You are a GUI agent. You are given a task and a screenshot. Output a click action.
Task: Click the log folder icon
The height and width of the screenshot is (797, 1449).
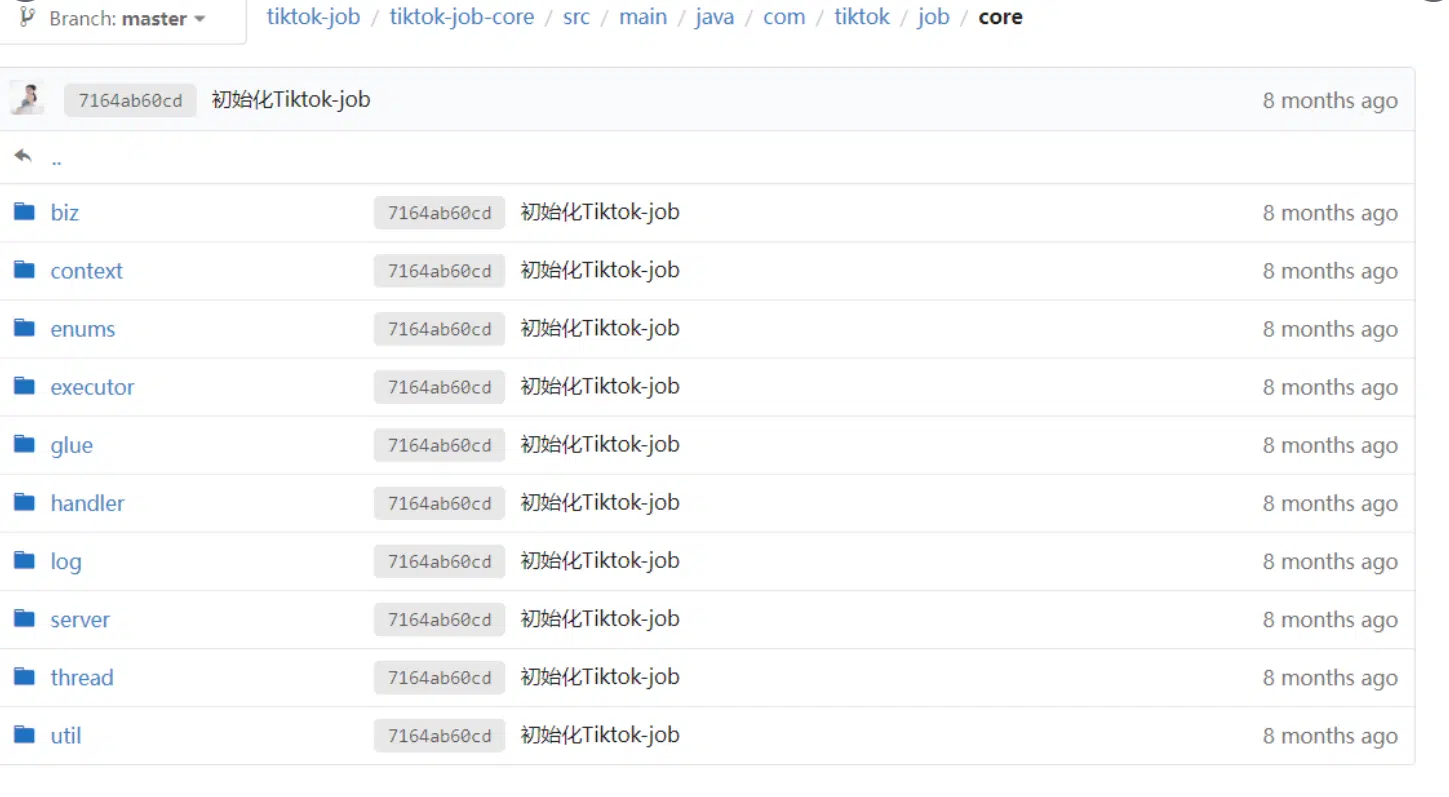24,560
